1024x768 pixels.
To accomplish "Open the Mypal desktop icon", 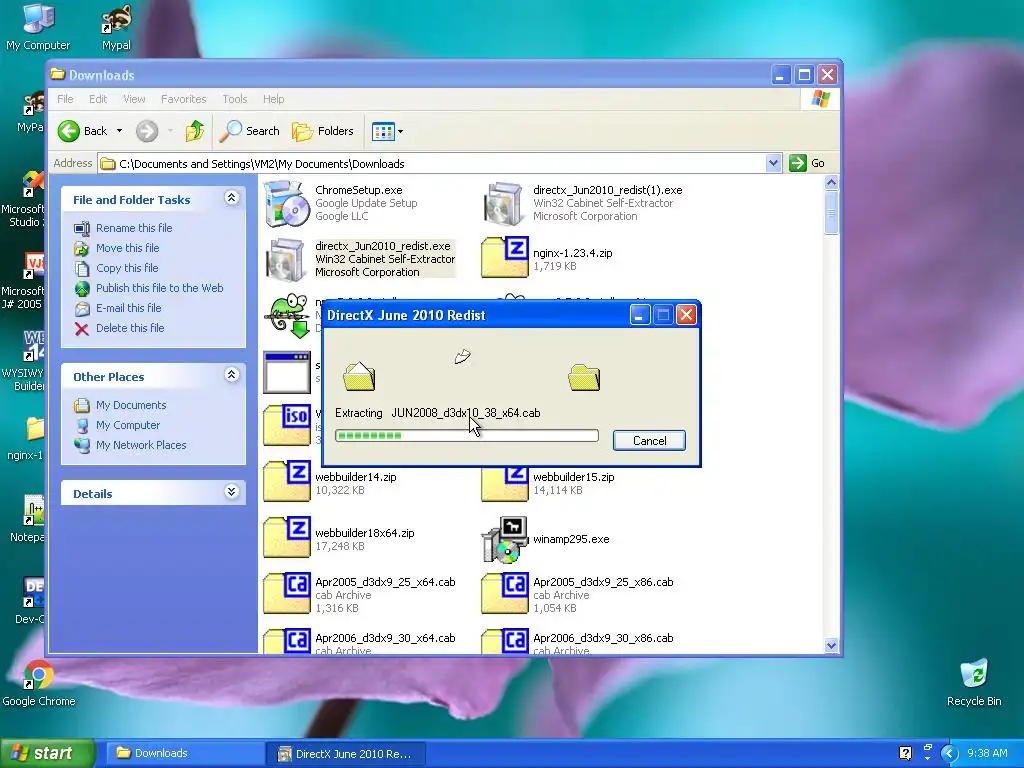I will [x=116, y=27].
